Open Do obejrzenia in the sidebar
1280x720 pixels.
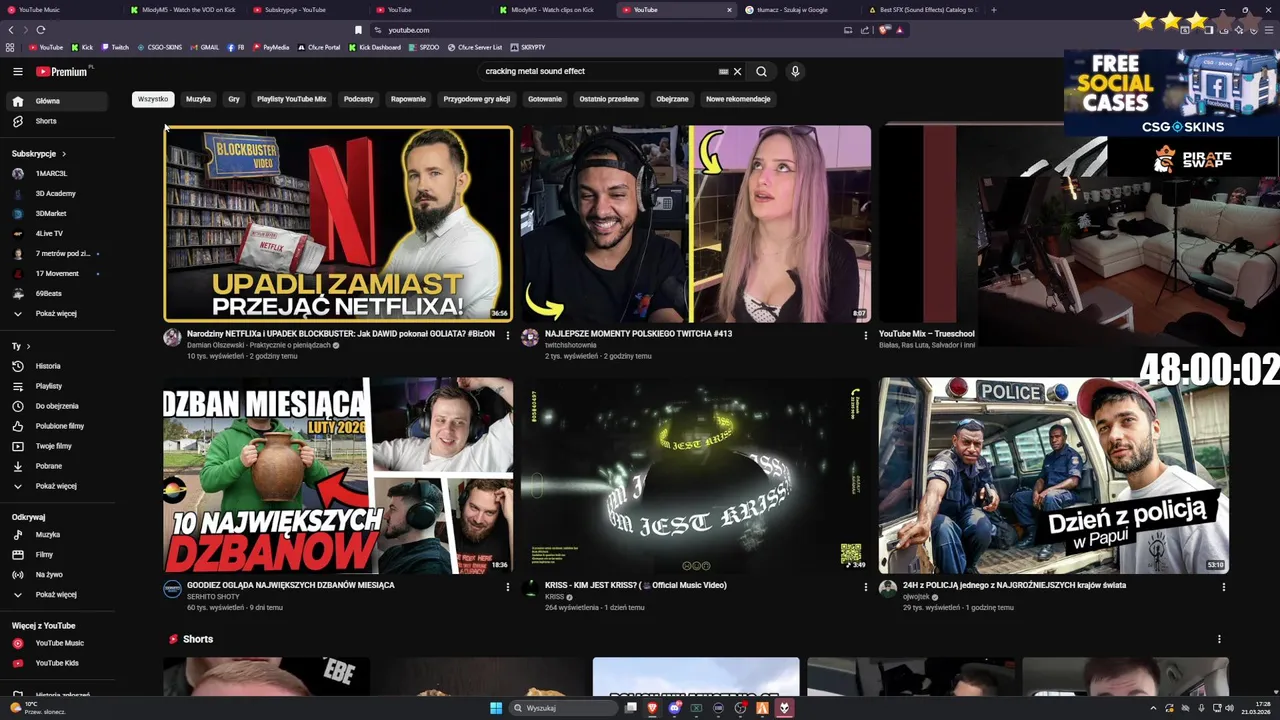[x=54, y=406]
